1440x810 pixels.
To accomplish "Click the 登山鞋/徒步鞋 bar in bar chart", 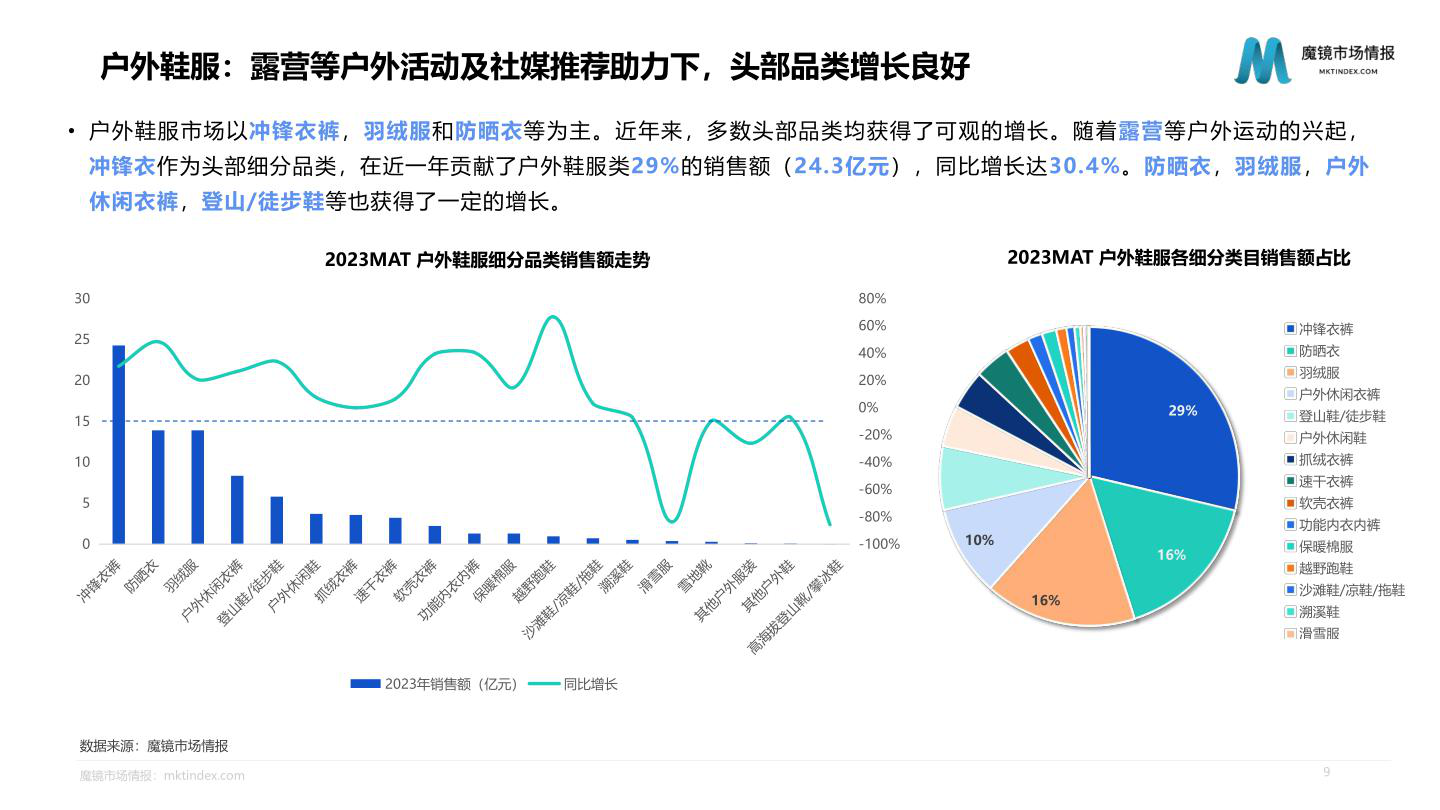I will pos(277,520).
